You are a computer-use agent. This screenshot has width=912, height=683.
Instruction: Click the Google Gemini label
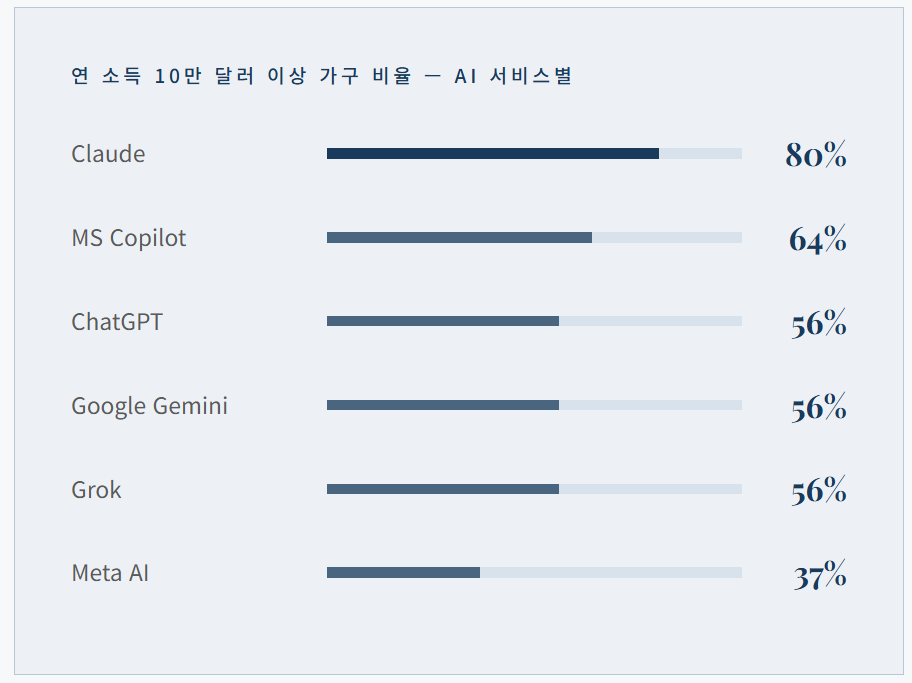coord(149,406)
